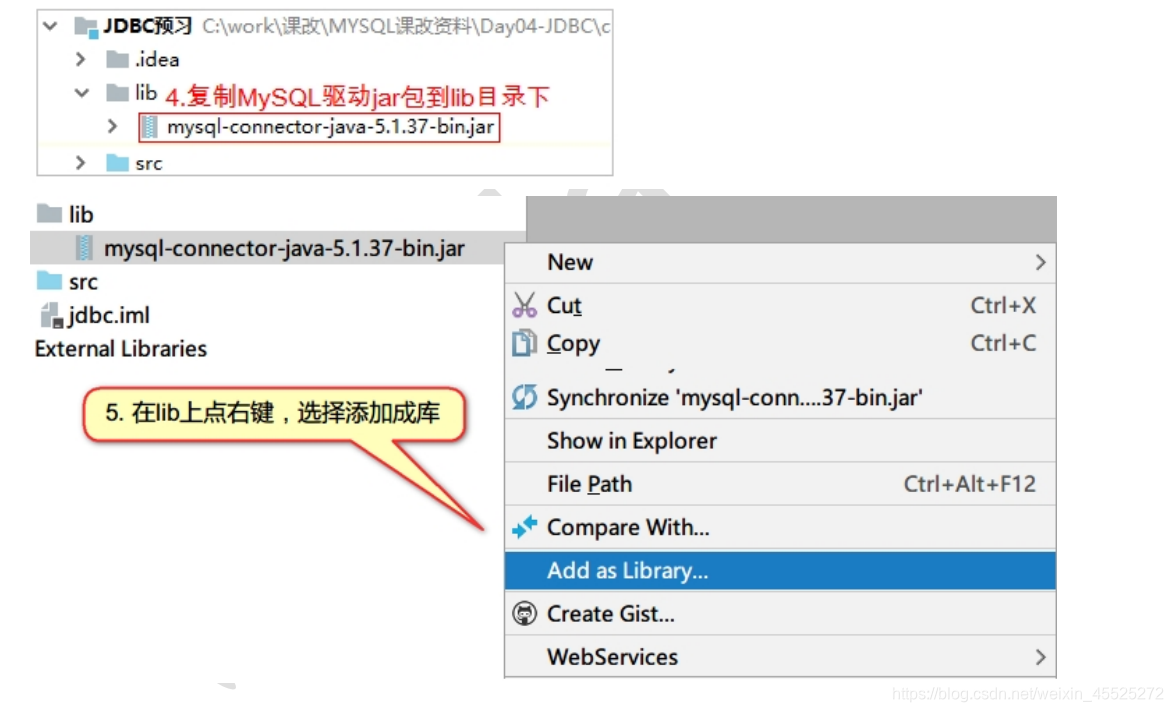The width and height of the screenshot is (1173, 712).
Task: Click the .idea folder icon
Action: 117,59
